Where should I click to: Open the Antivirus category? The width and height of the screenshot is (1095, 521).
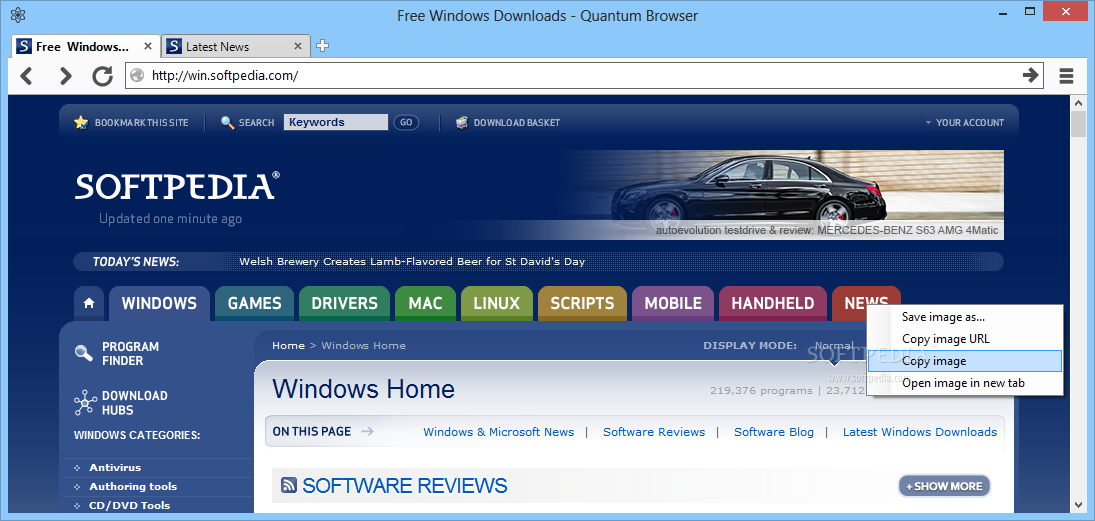click(115, 467)
